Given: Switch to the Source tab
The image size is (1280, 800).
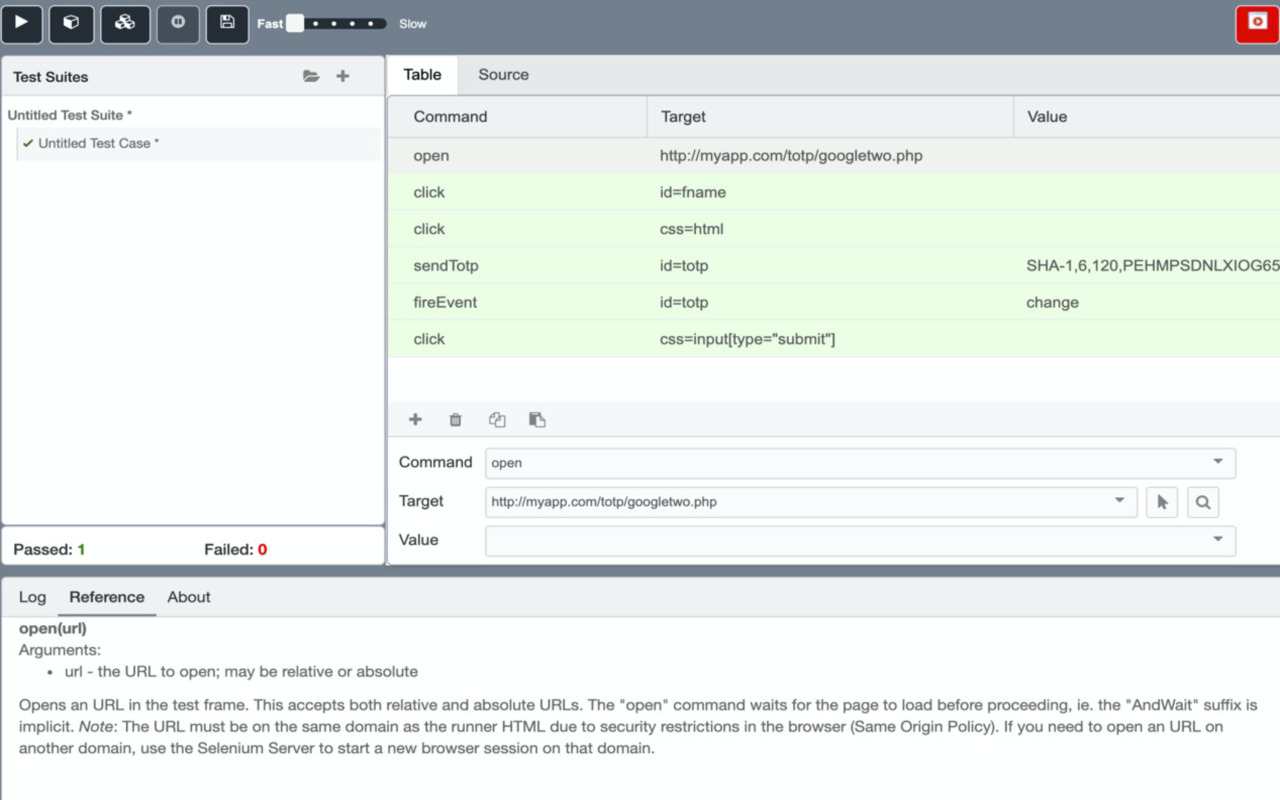Looking at the screenshot, I should tap(503, 74).
